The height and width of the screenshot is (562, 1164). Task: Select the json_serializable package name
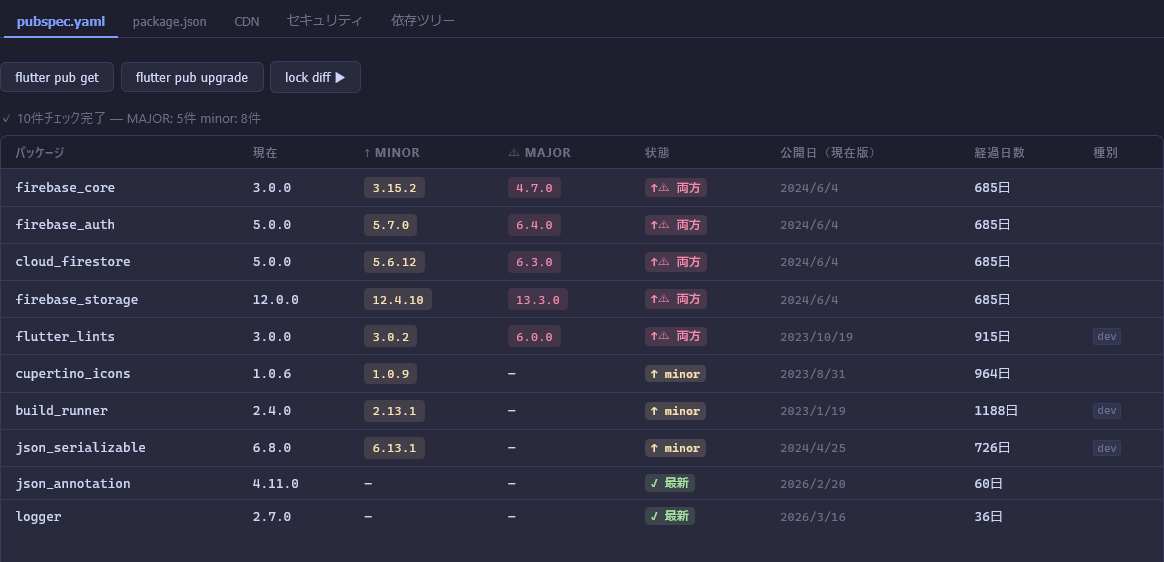pos(80,448)
